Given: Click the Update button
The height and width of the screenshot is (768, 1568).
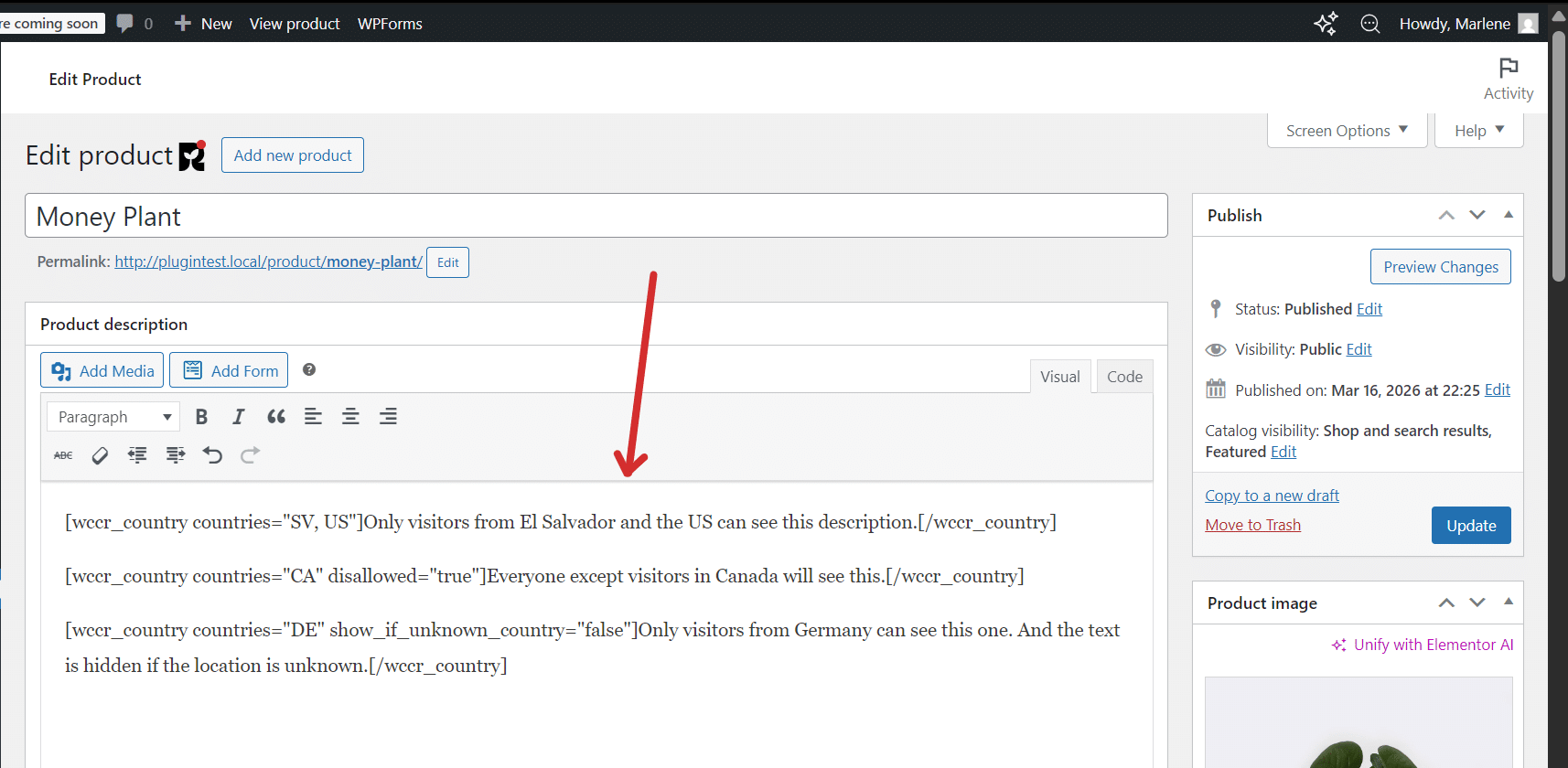Looking at the screenshot, I should pyautogui.click(x=1470, y=526).
